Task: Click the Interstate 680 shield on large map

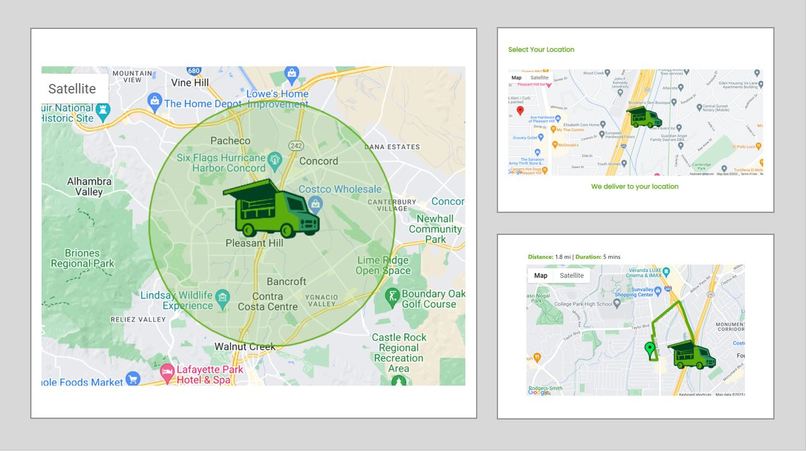Action: click(x=194, y=70)
